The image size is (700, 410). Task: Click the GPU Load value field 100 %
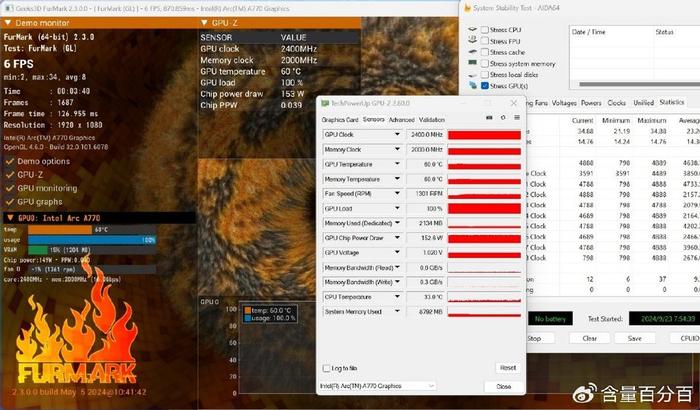[x=425, y=209]
